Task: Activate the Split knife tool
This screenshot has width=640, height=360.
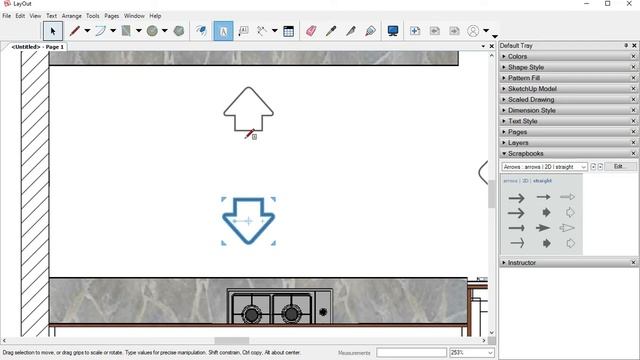Action: coord(351,31)
